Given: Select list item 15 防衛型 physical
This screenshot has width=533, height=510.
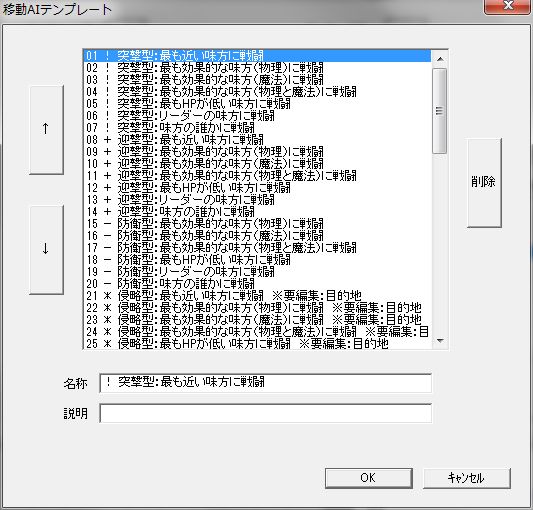Looking at the screenshot, I should pos(257,224).
